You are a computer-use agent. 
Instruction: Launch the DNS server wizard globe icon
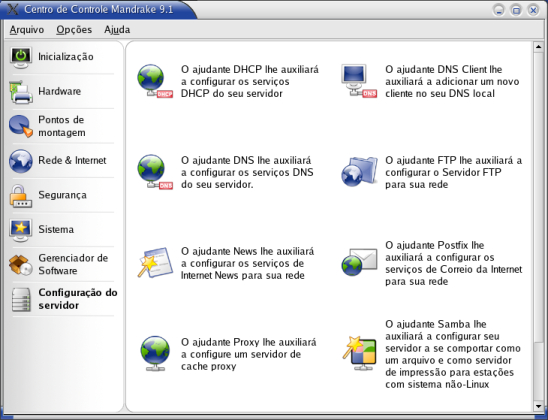tap(155, 172)
